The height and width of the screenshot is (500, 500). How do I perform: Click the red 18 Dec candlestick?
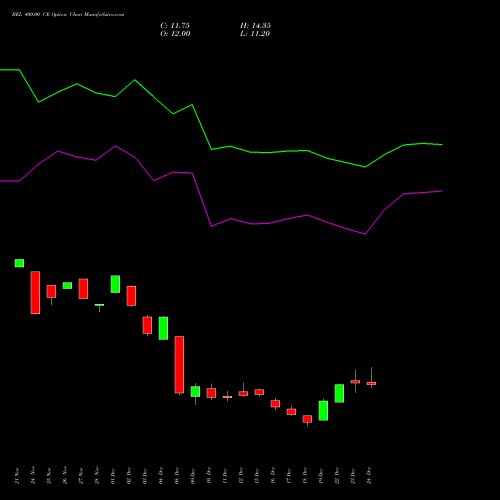pos(307,419)
